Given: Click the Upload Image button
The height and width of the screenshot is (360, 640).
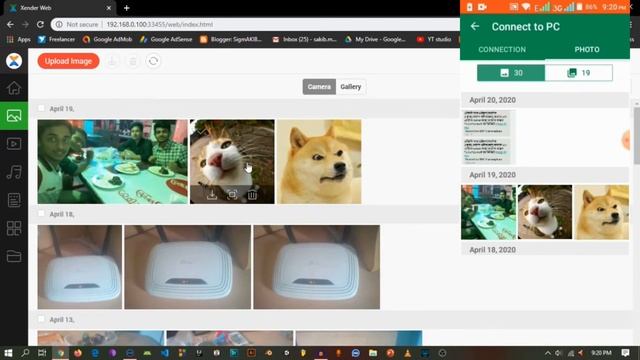Looking at the screenshot, I should (68, 61).
